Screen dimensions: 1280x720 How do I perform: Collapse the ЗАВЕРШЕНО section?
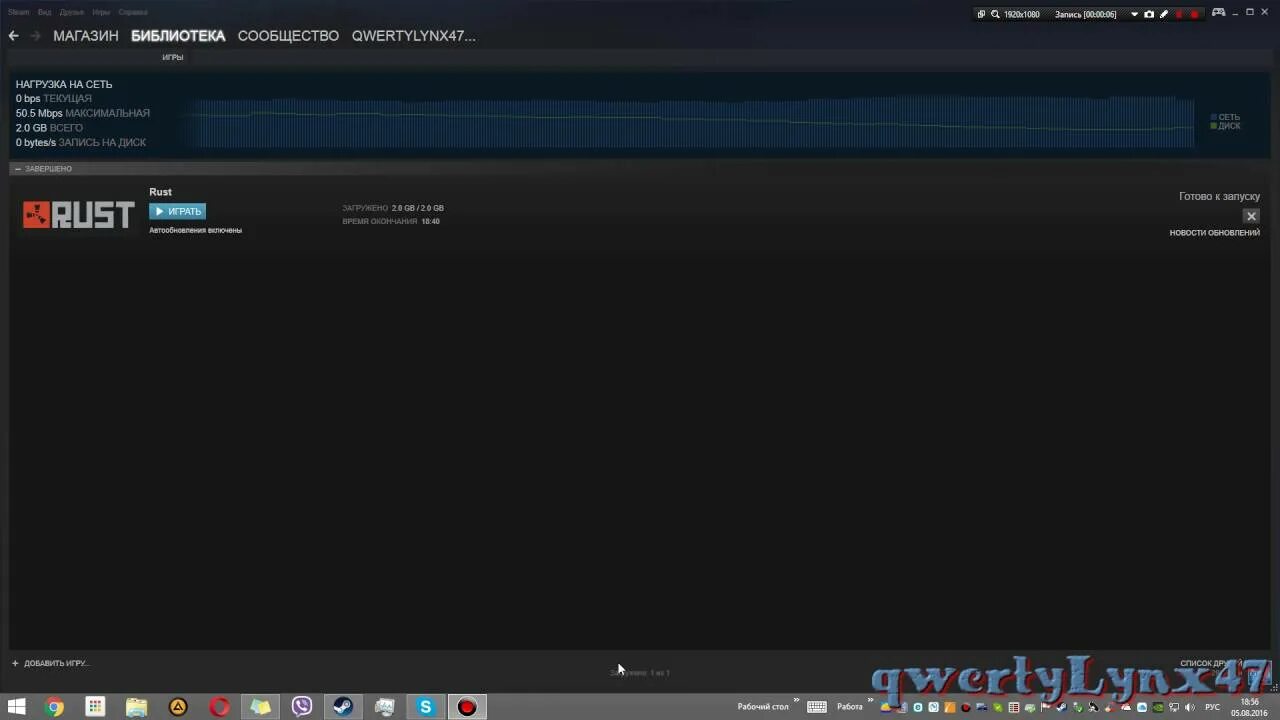point(17,169)
